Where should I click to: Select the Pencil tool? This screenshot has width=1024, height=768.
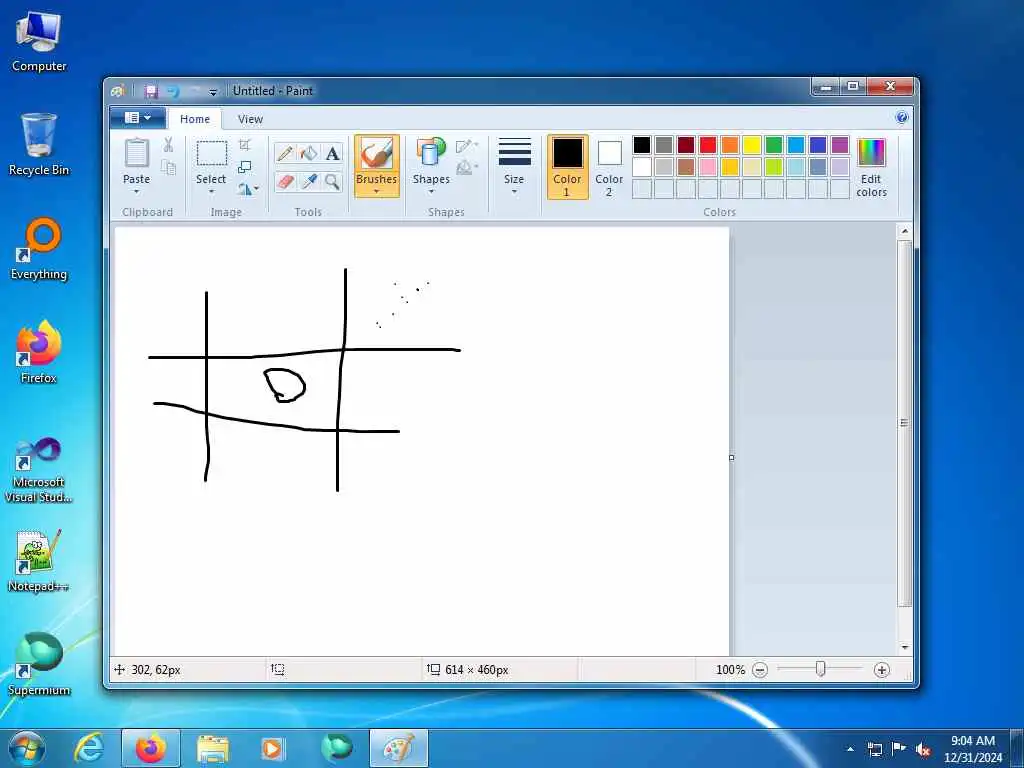coord(285,153)
